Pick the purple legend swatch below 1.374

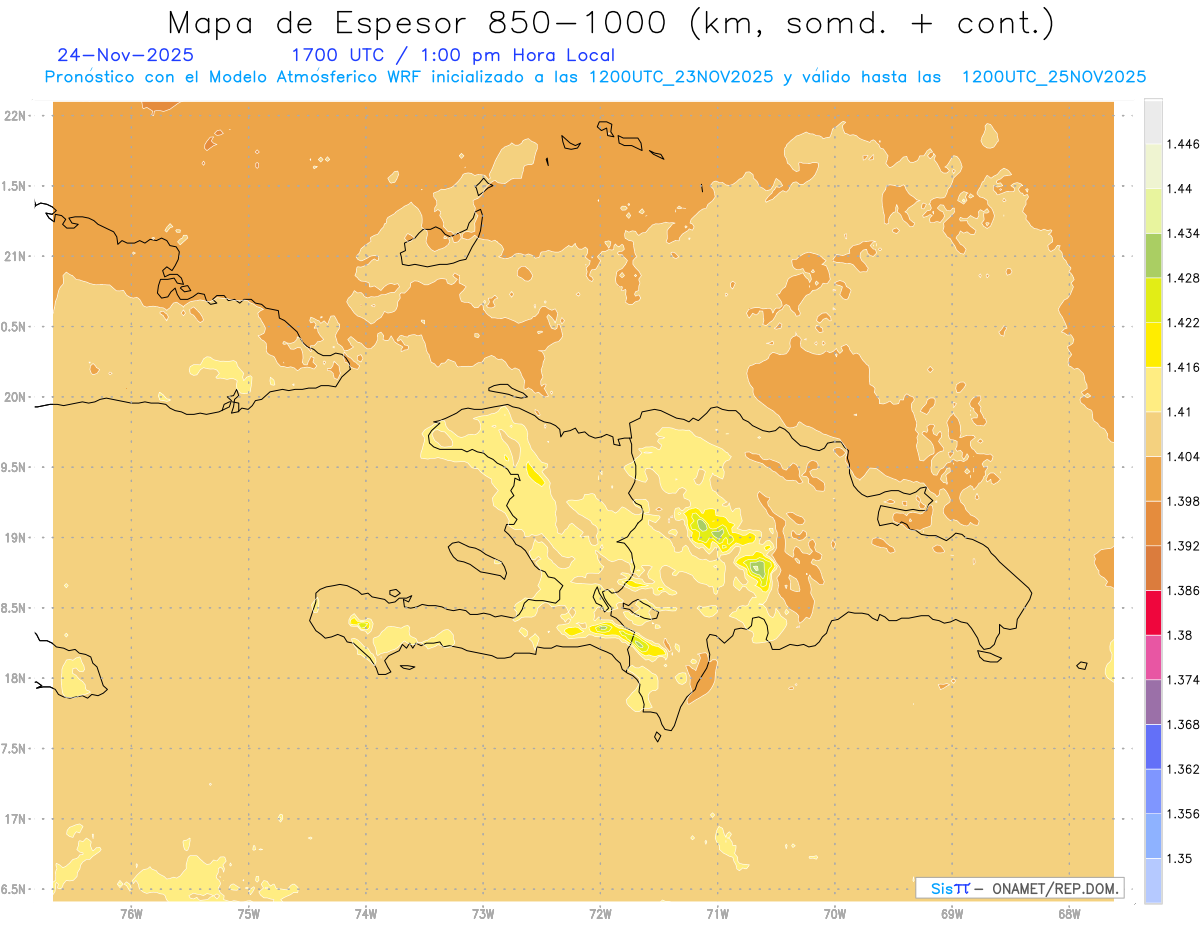(1153, 702)
